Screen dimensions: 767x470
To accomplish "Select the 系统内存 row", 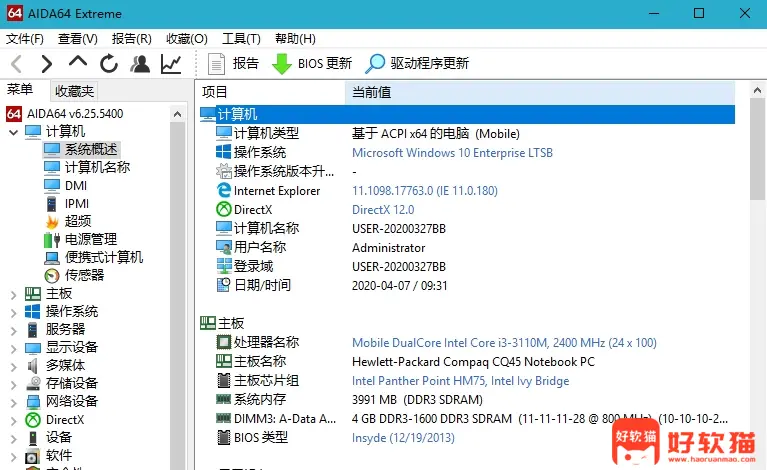I will click(467, 400).
